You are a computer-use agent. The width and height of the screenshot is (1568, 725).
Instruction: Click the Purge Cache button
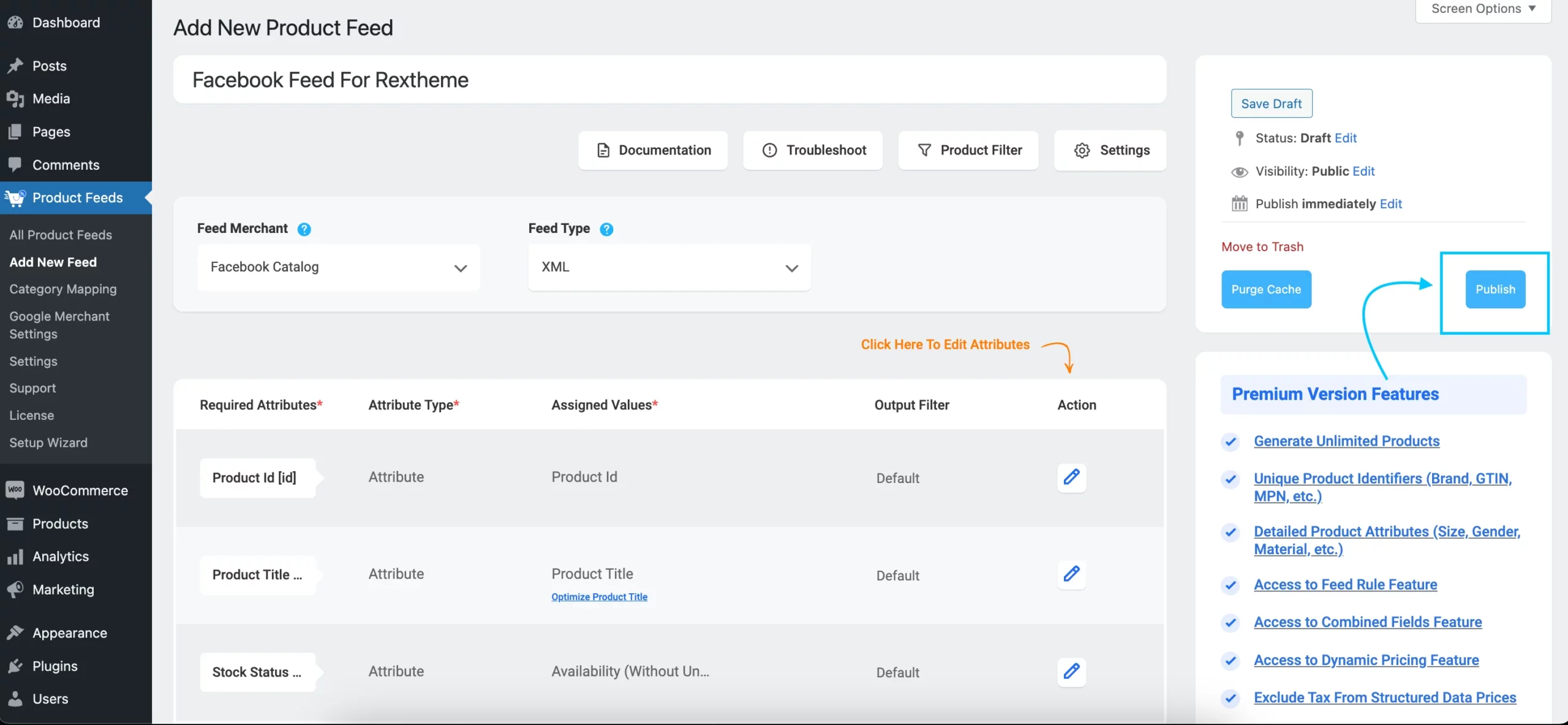1266,289
